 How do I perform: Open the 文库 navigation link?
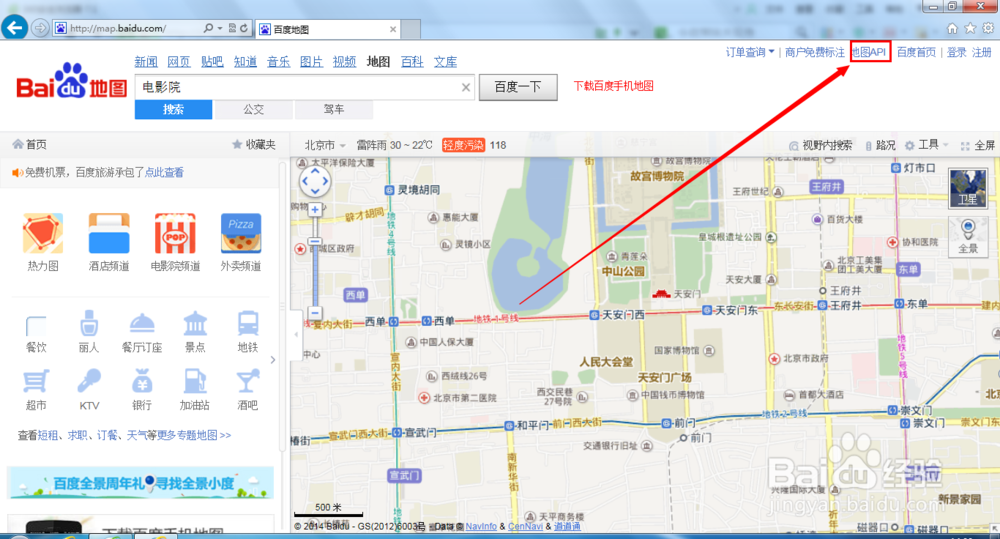pyautogui.click(x=445, y=61)
